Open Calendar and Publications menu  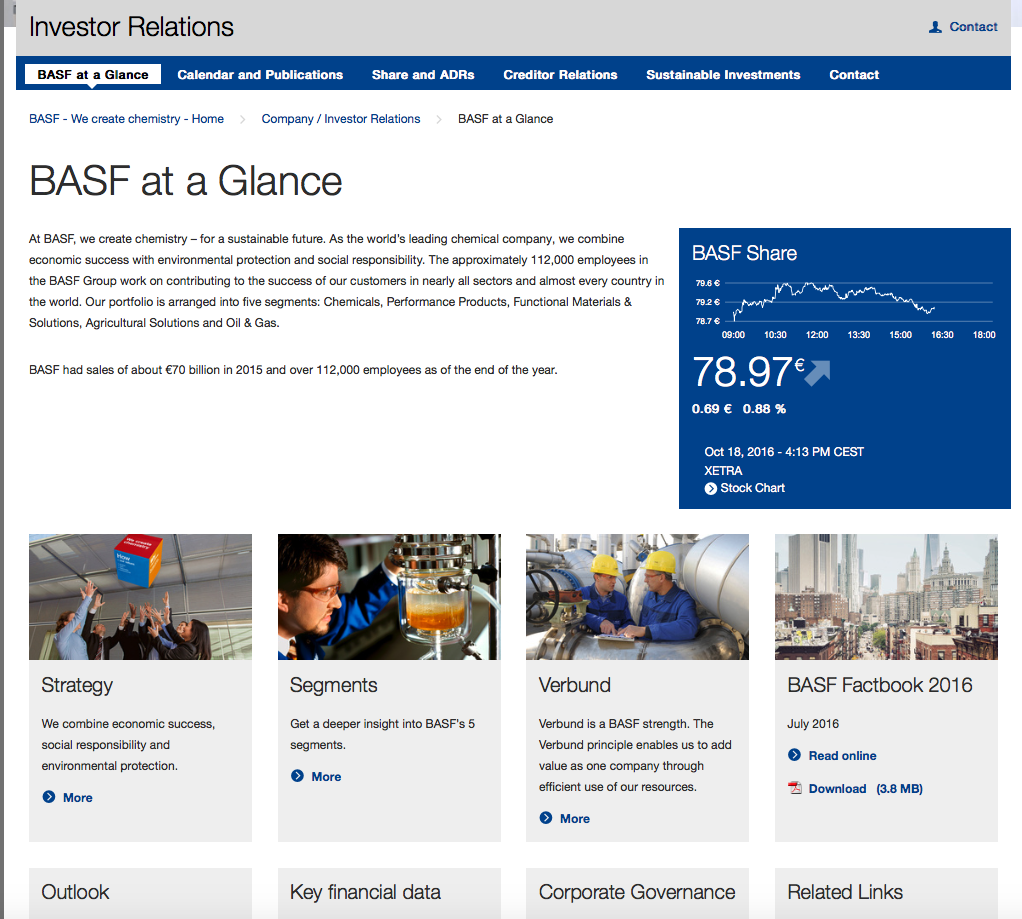point(260,75)
